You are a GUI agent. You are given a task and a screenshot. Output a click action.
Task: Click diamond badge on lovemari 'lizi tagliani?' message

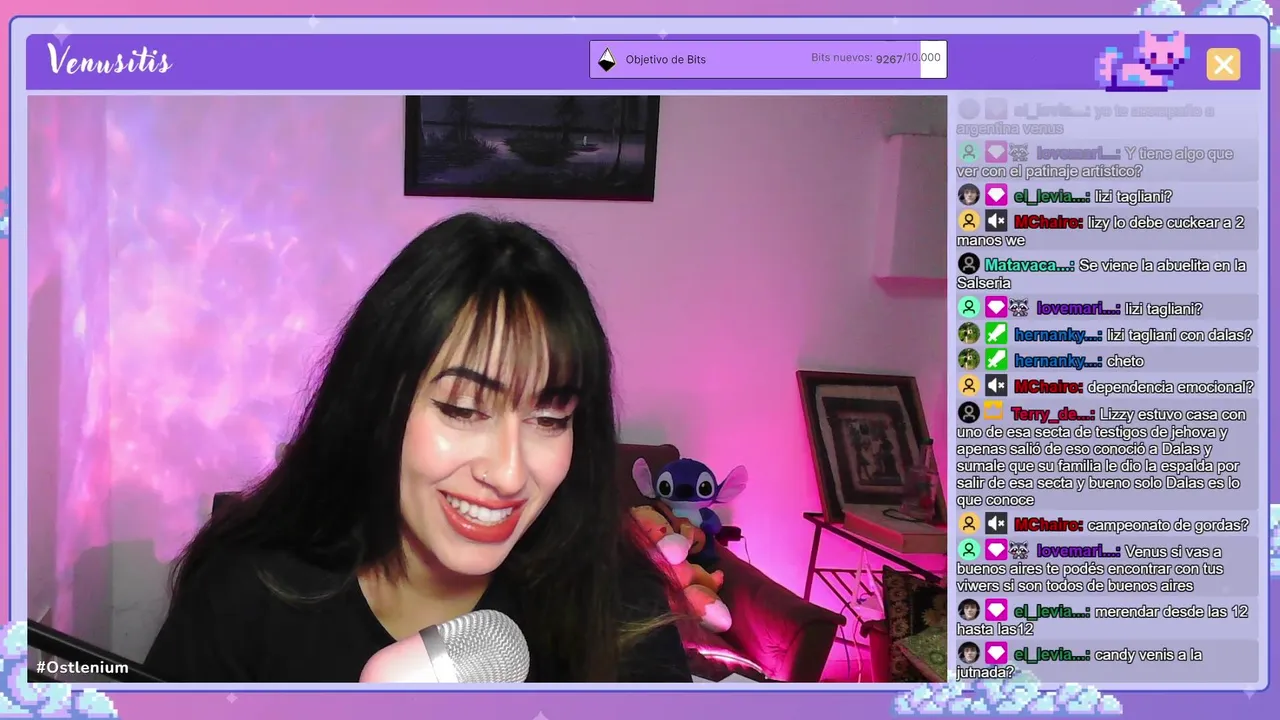pos(995,308)
